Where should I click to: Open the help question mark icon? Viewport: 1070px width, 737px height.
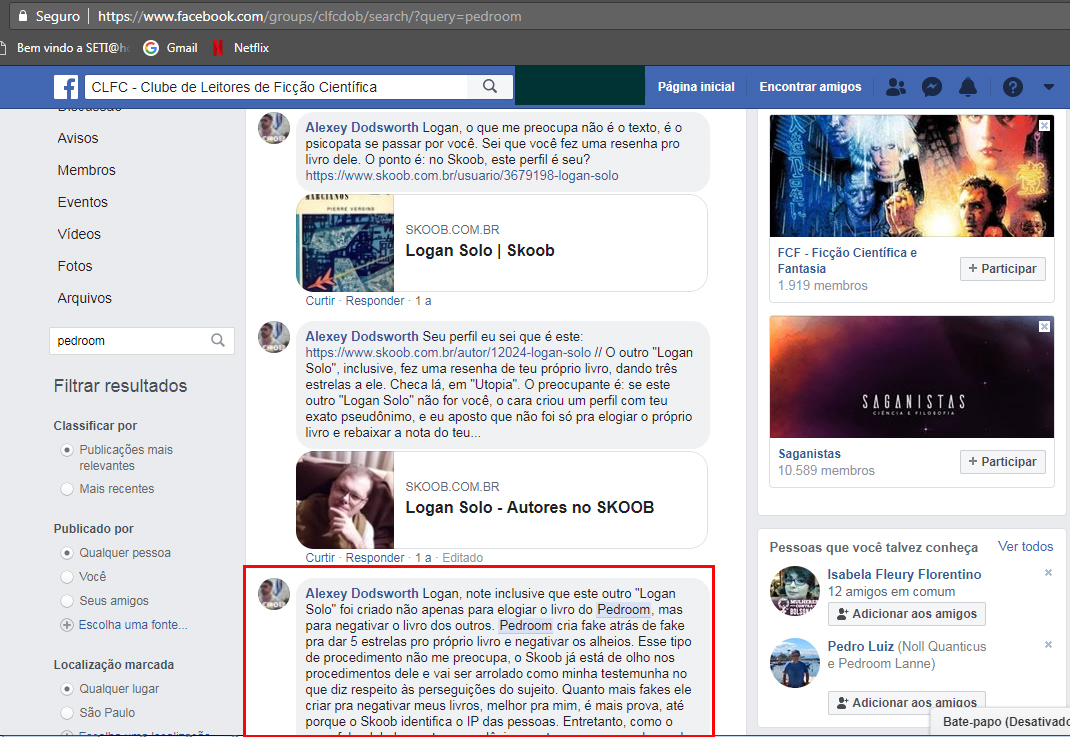[1013, 87]
